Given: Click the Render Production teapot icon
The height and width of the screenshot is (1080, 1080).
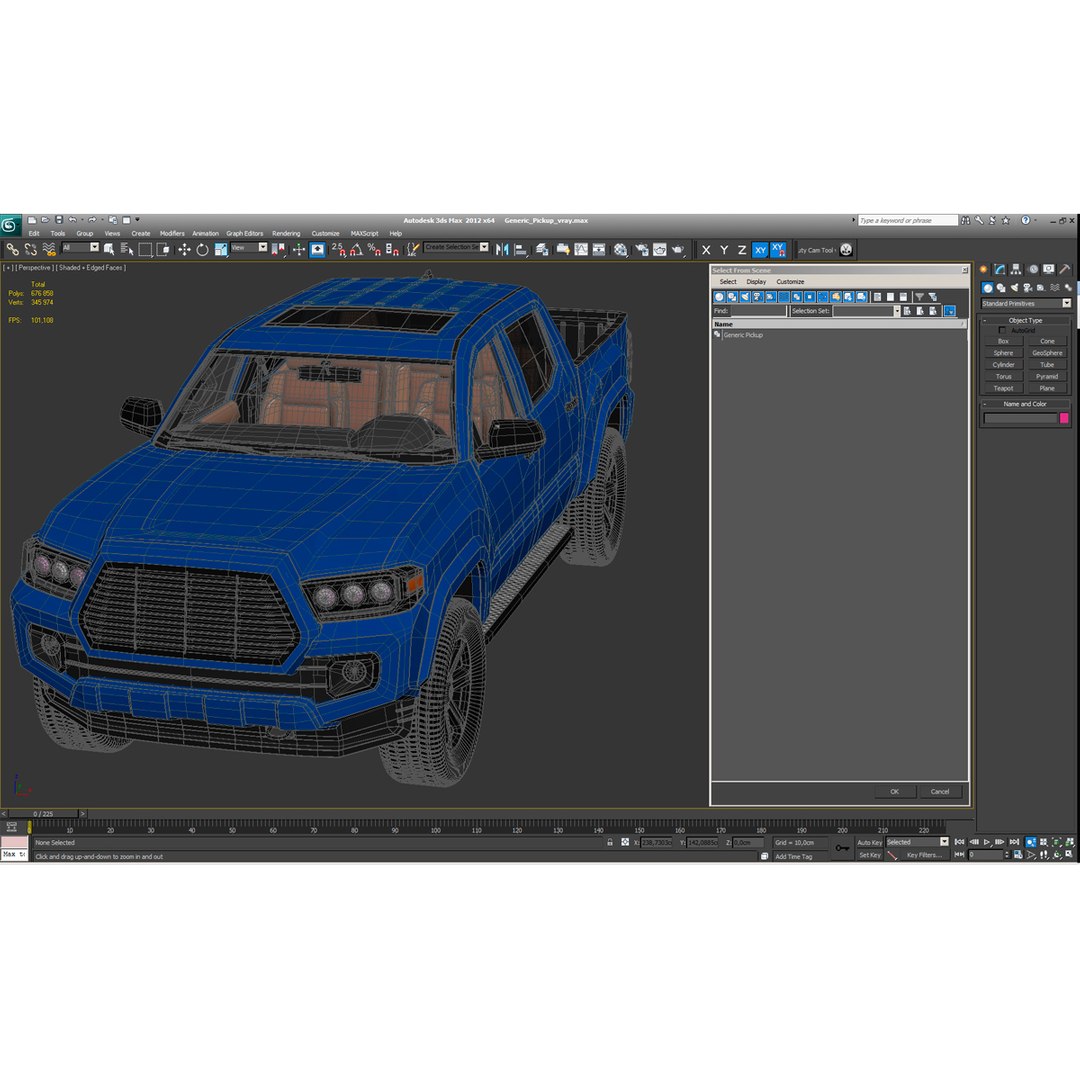Looking at the screenshot, I should pos(678,249).
